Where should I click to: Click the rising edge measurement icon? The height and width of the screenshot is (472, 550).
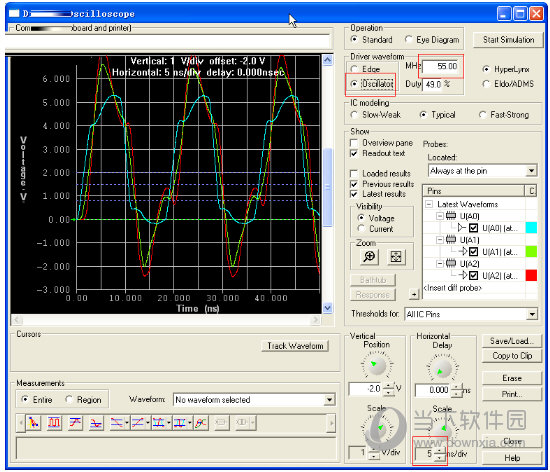[75, 423]
